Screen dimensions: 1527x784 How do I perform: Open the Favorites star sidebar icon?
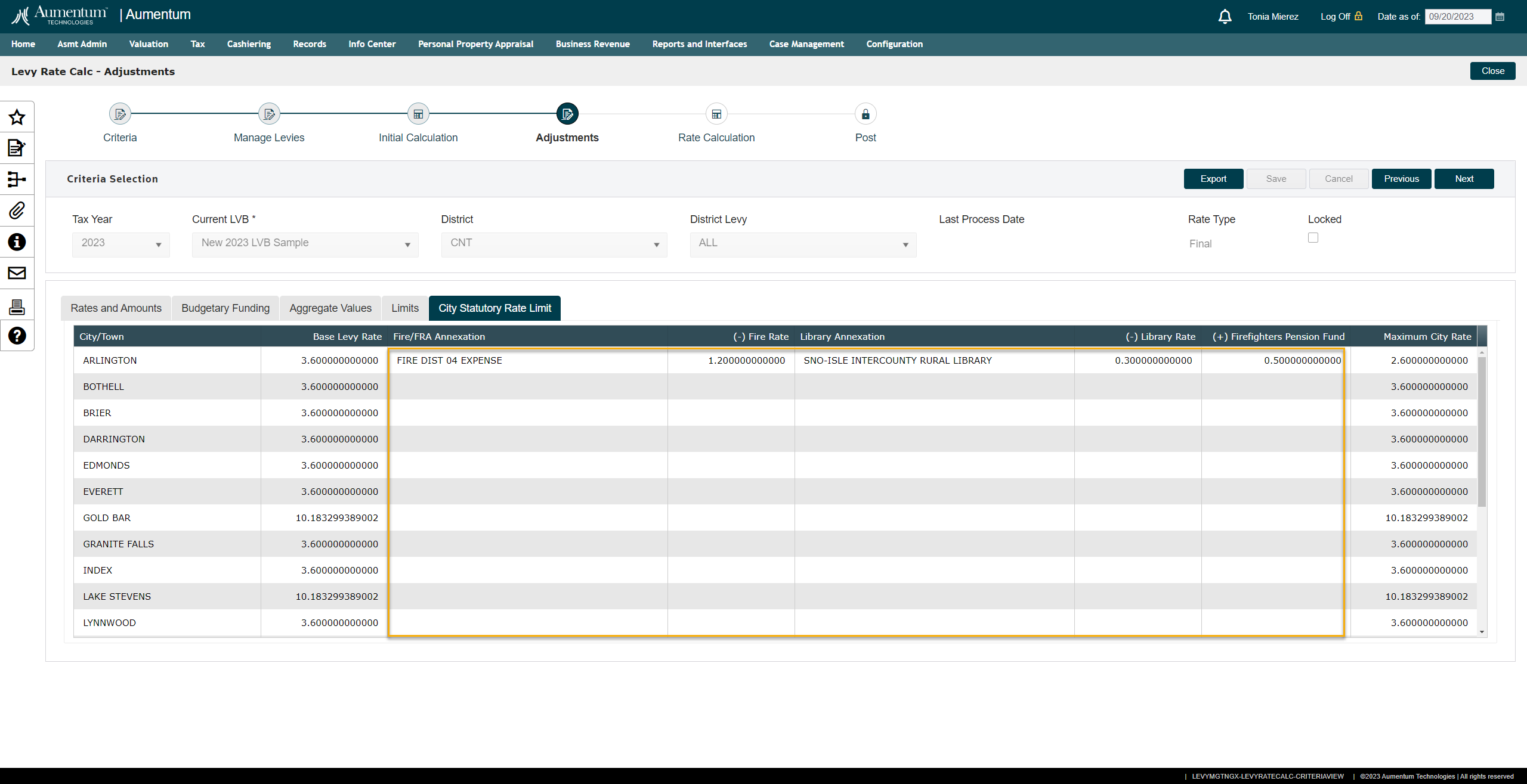(x=17, y=117)
